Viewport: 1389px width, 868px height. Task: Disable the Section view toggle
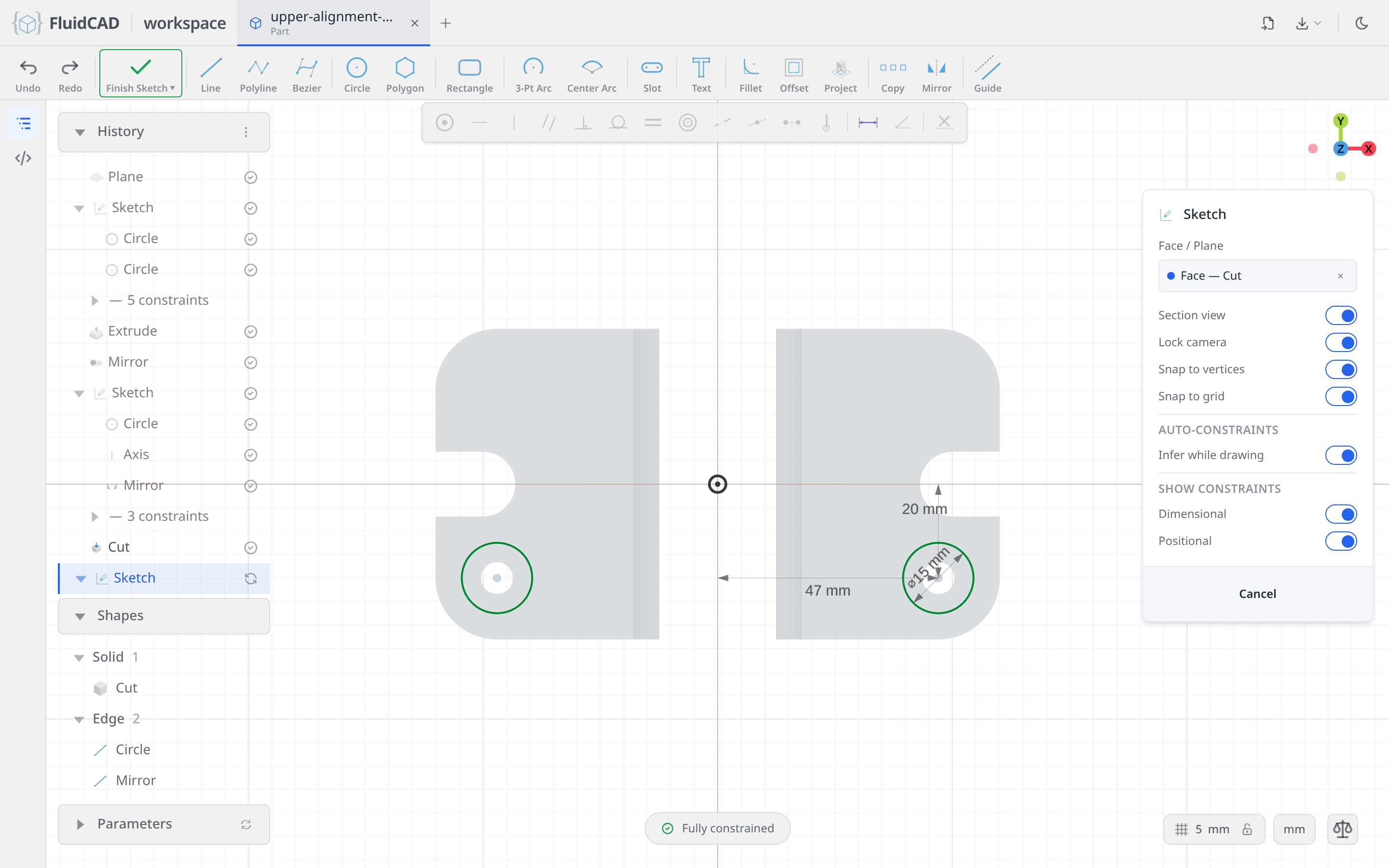coord(1341,315)
